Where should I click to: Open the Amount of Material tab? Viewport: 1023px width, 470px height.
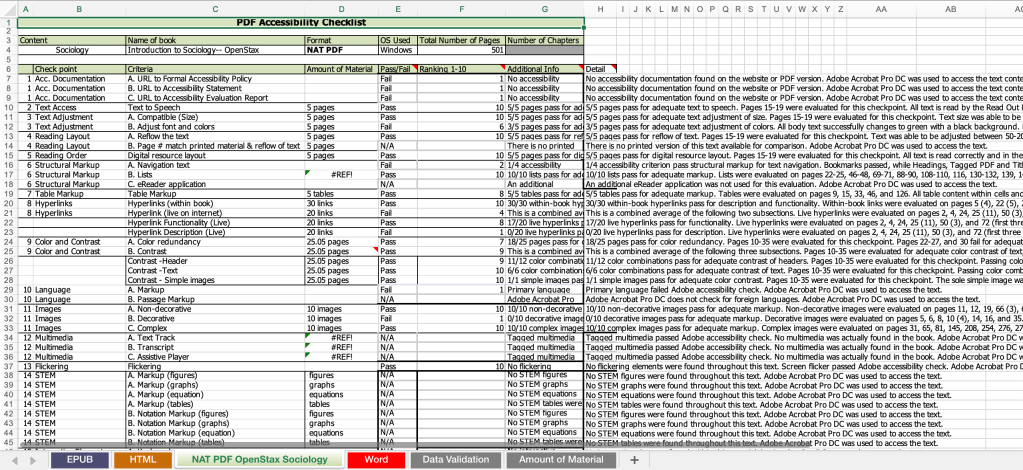tap(561, 459)
